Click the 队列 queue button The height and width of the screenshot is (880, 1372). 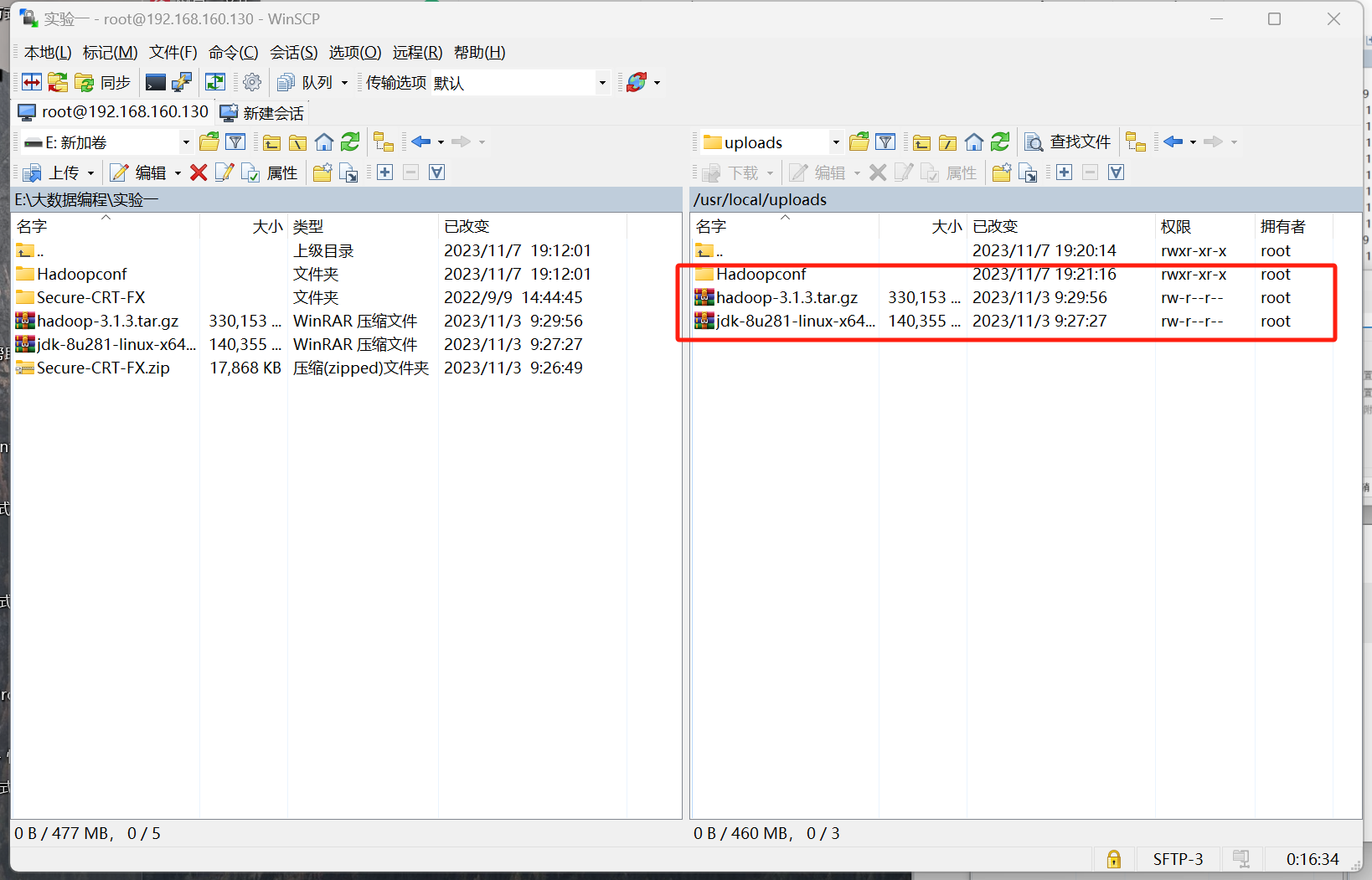coord(306,82)
